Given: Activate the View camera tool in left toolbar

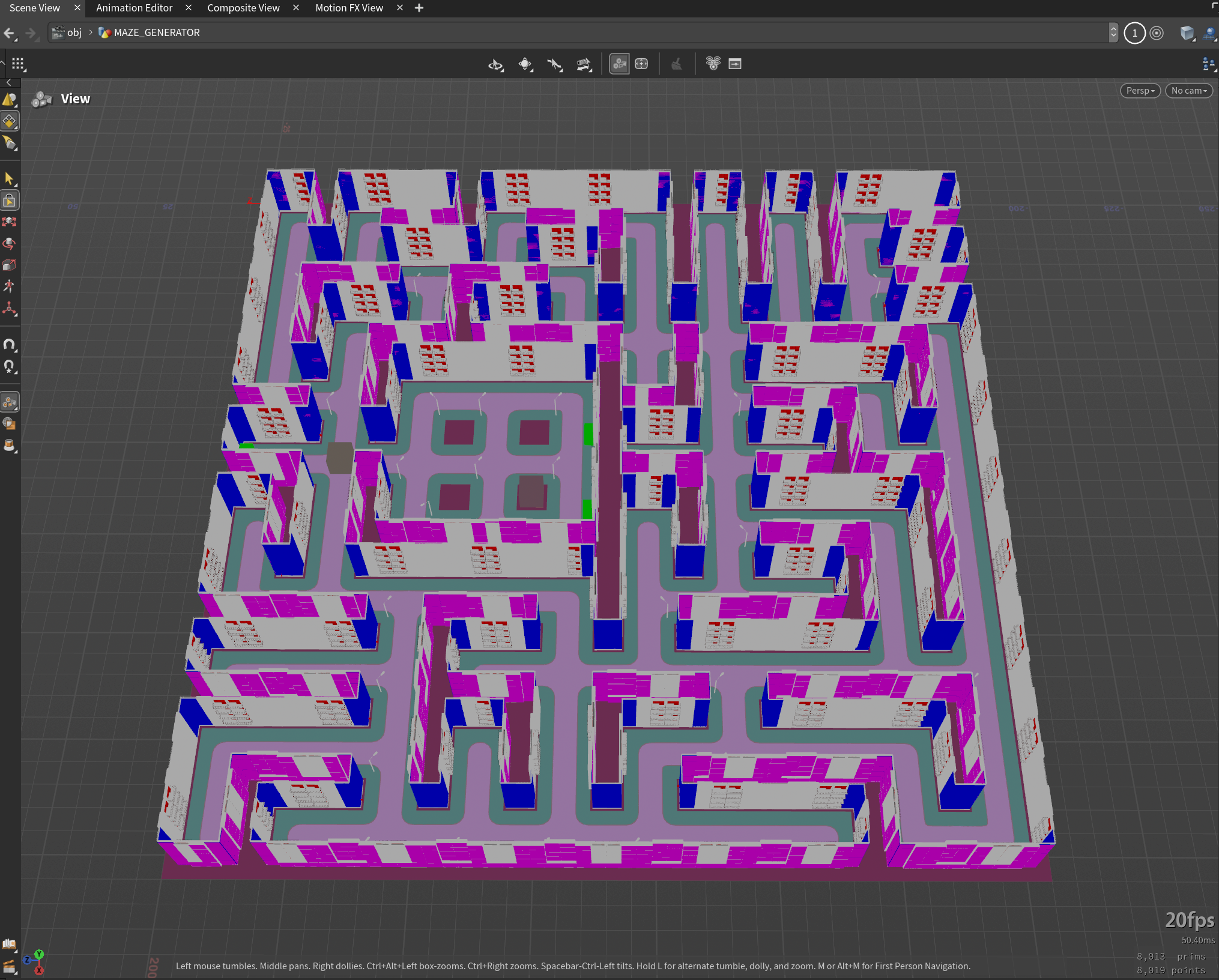Looking at the screenshot, I should (x=9, y=402).
